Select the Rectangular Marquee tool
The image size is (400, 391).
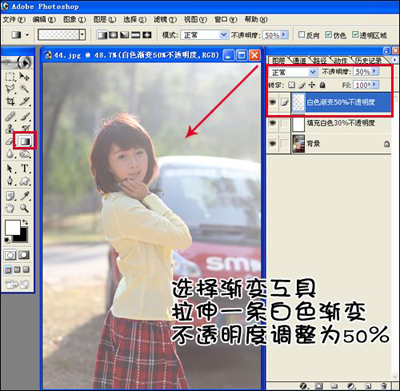click(x=10, y=77)
